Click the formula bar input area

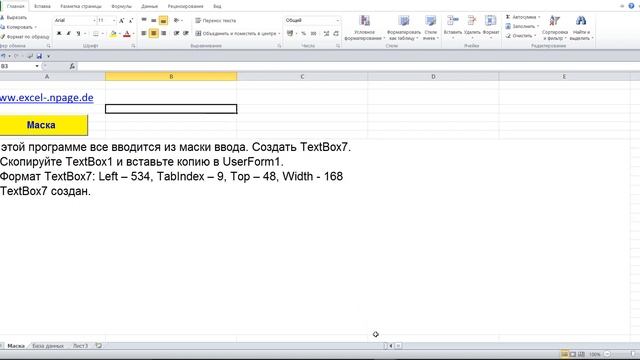358,66
